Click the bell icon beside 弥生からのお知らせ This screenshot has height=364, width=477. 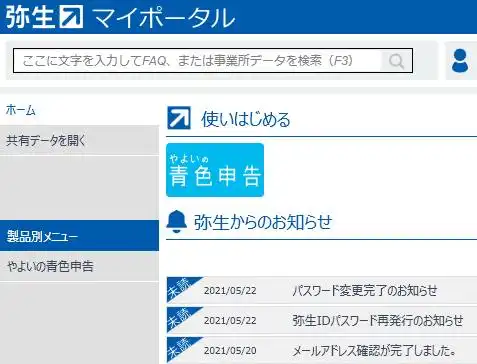tap(176, 222)
